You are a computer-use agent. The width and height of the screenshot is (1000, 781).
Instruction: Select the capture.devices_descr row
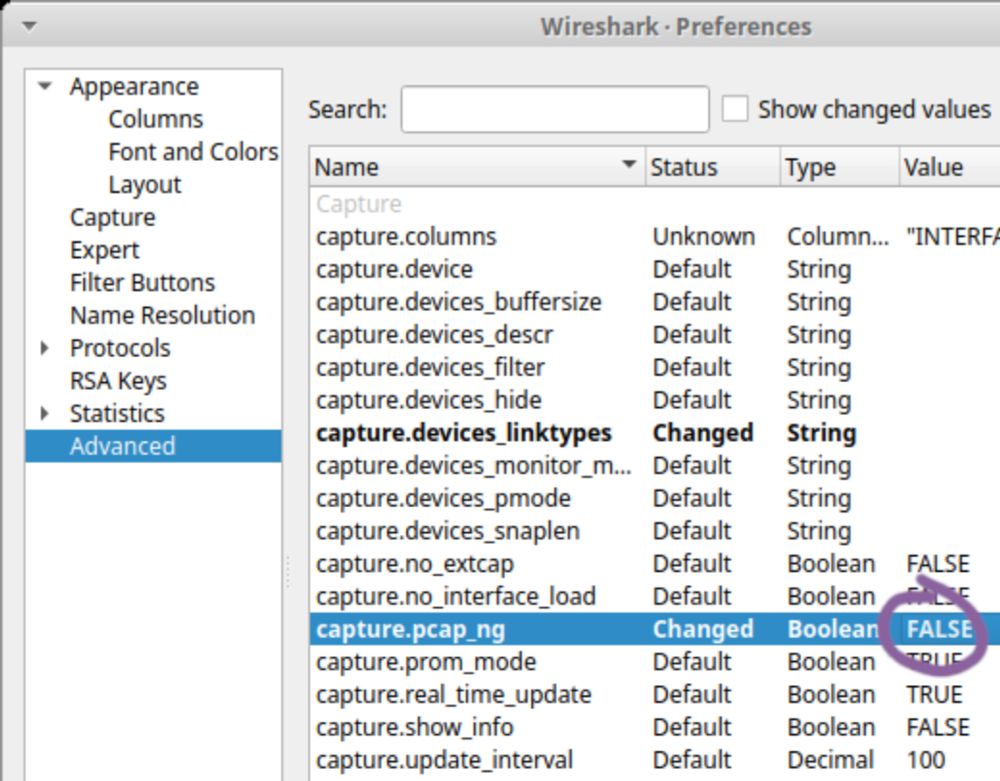655,335
